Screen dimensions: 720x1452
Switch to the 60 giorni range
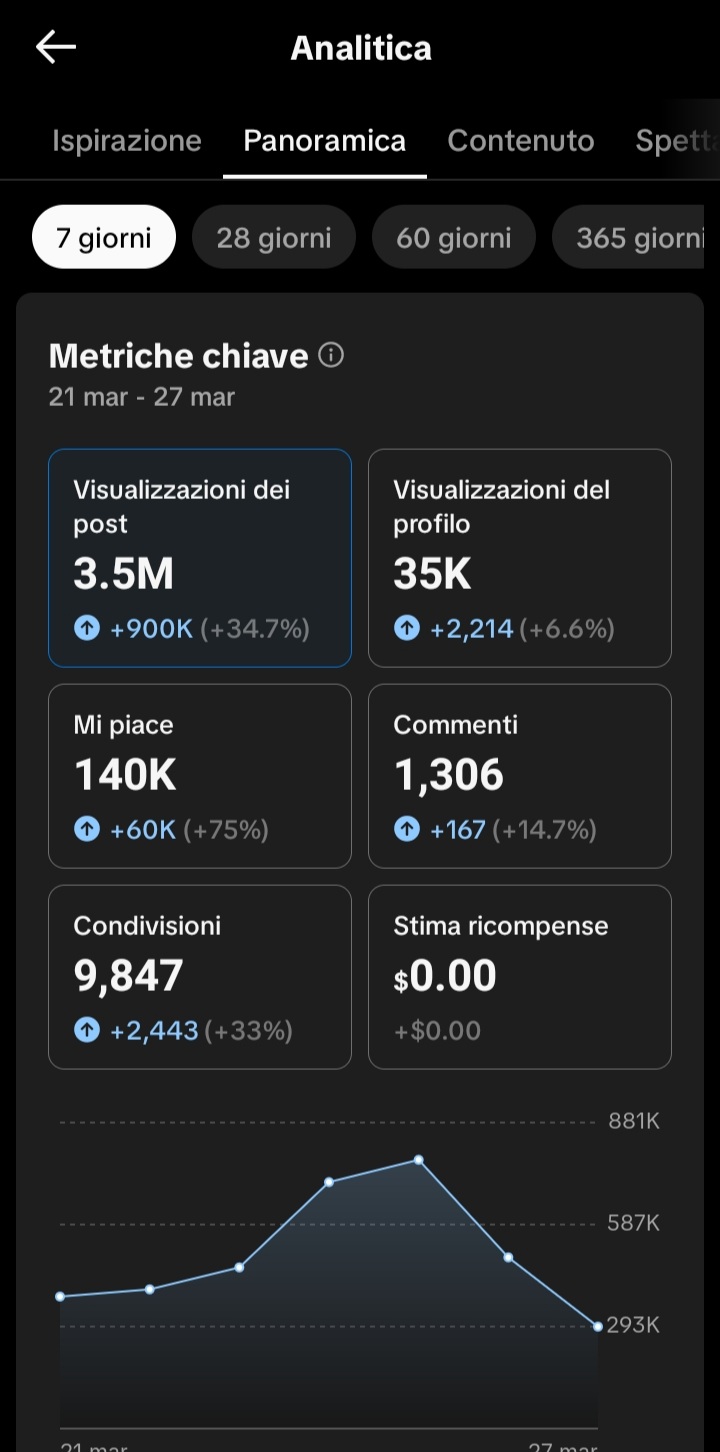point(454,238)
